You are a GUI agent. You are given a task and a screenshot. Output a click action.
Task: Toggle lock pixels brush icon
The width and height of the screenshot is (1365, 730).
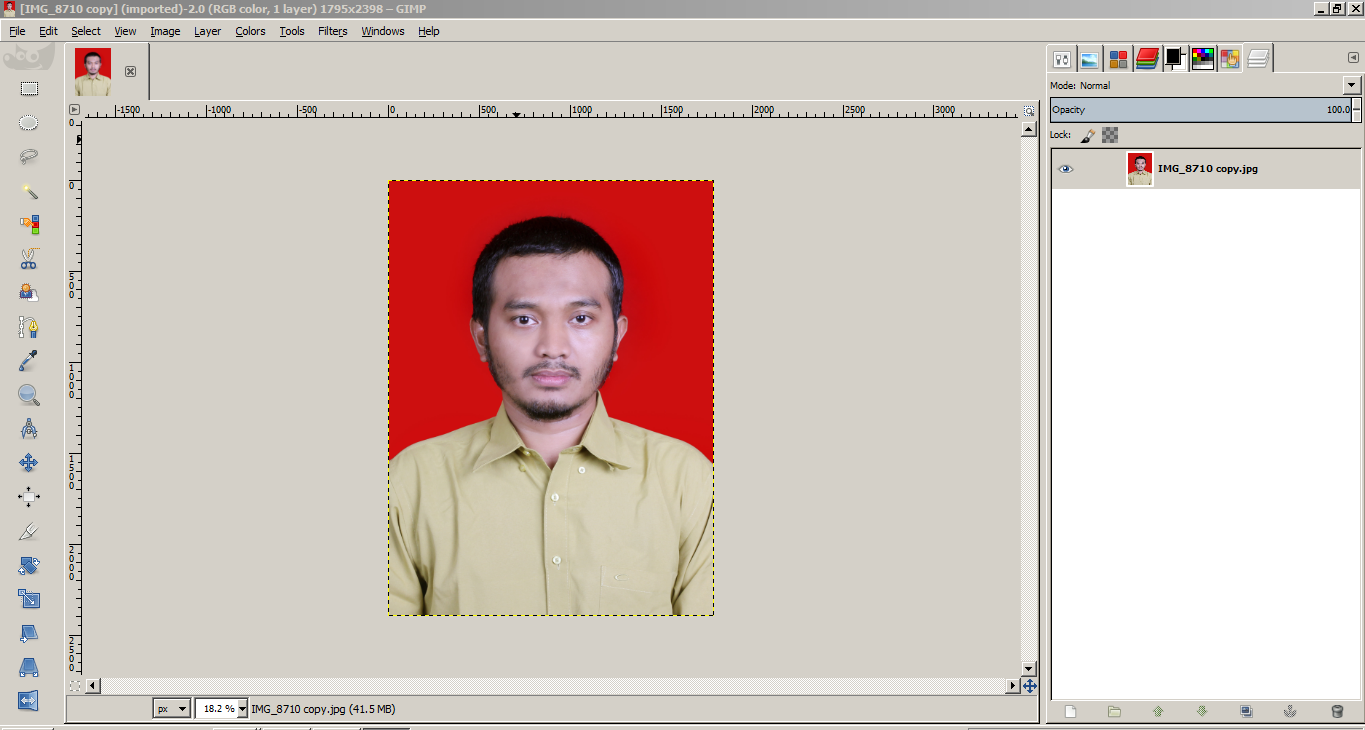point(1088,135)
